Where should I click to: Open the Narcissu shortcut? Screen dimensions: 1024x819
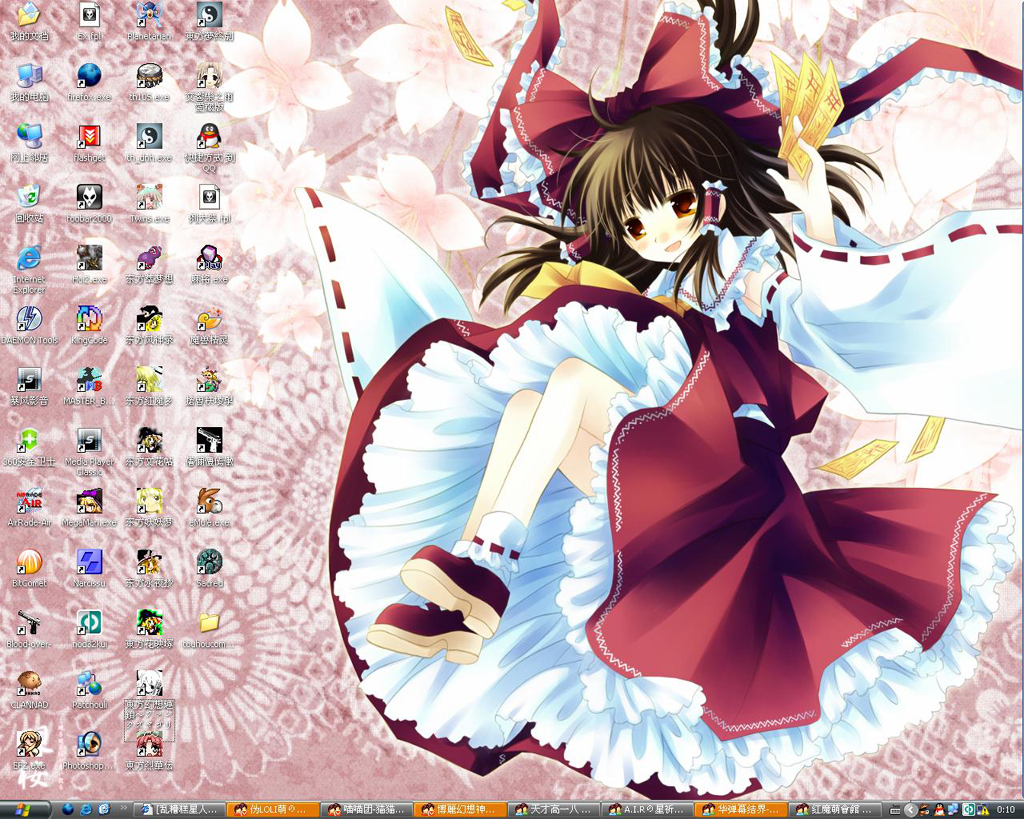pyautogui.click(x=89, y=568)
